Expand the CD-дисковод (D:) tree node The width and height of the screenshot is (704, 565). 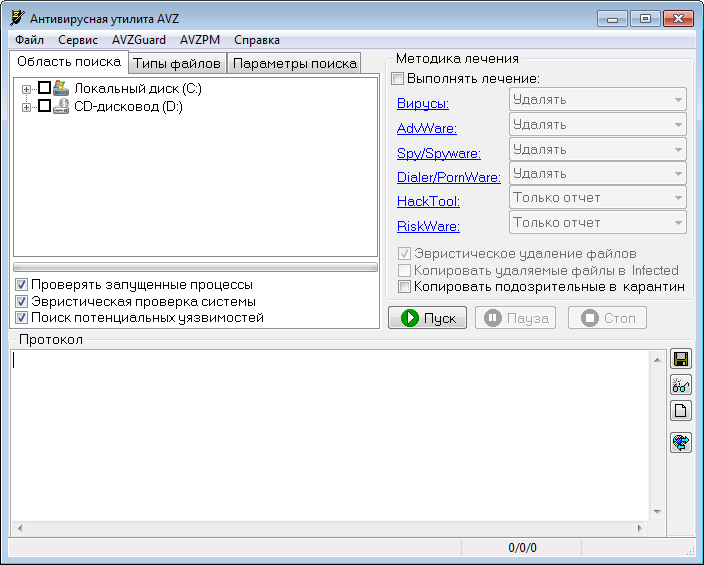[x=27, y=107]
